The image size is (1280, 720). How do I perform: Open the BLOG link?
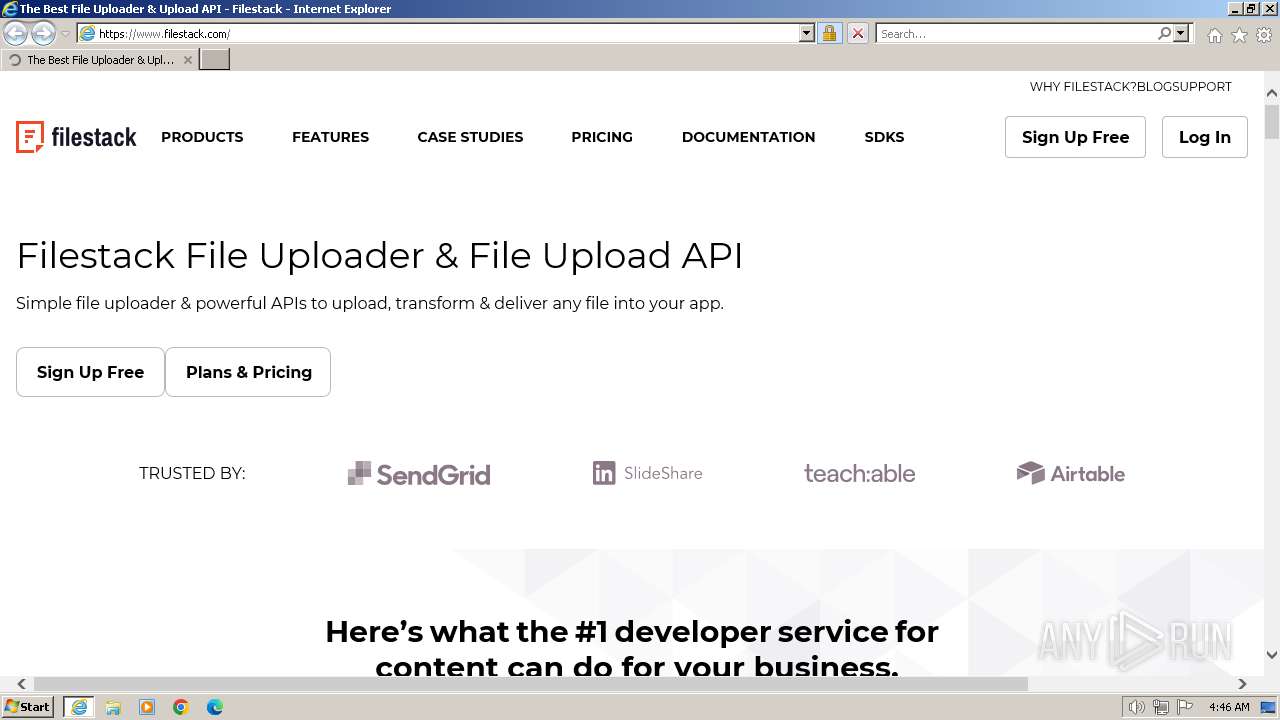(1155, 87)
